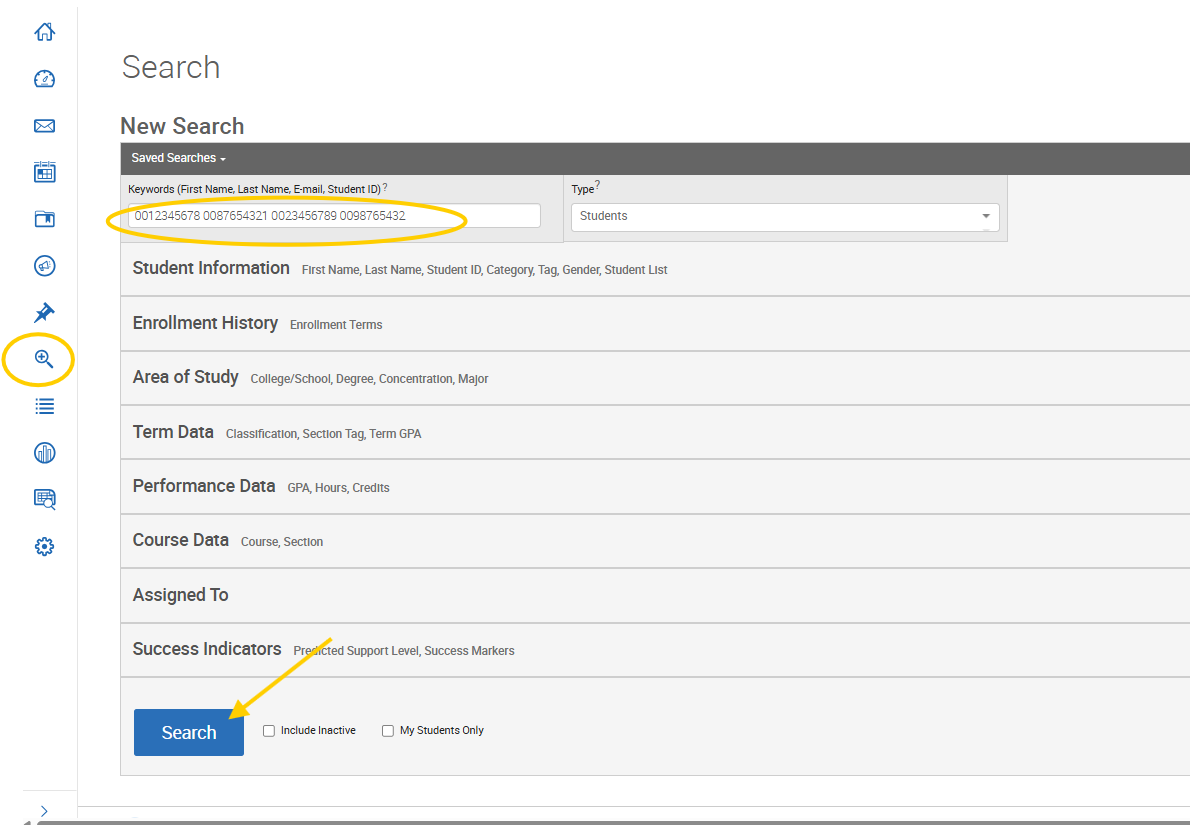Expand the Performance Data section
Image resolution: width=1190 pixels, height=825 pixels.
tap(204, 486)
